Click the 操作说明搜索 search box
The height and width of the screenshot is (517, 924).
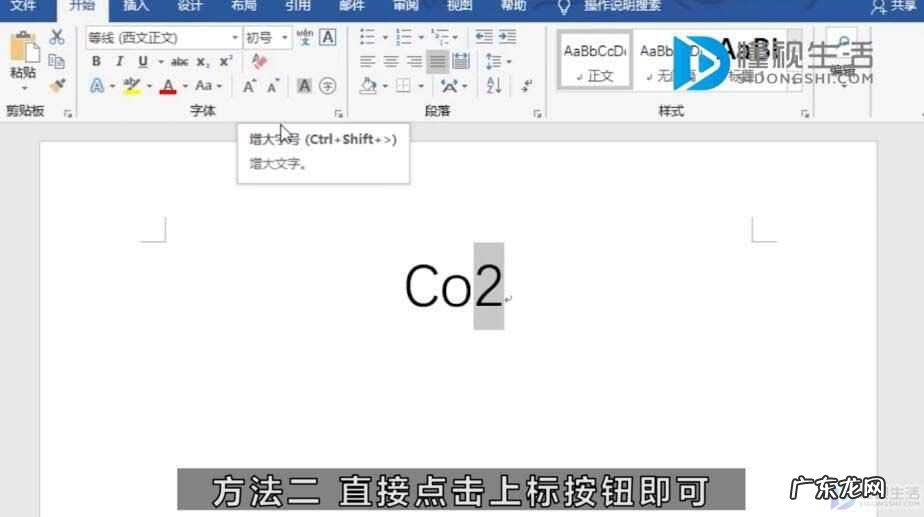click(x=622, y=6)
